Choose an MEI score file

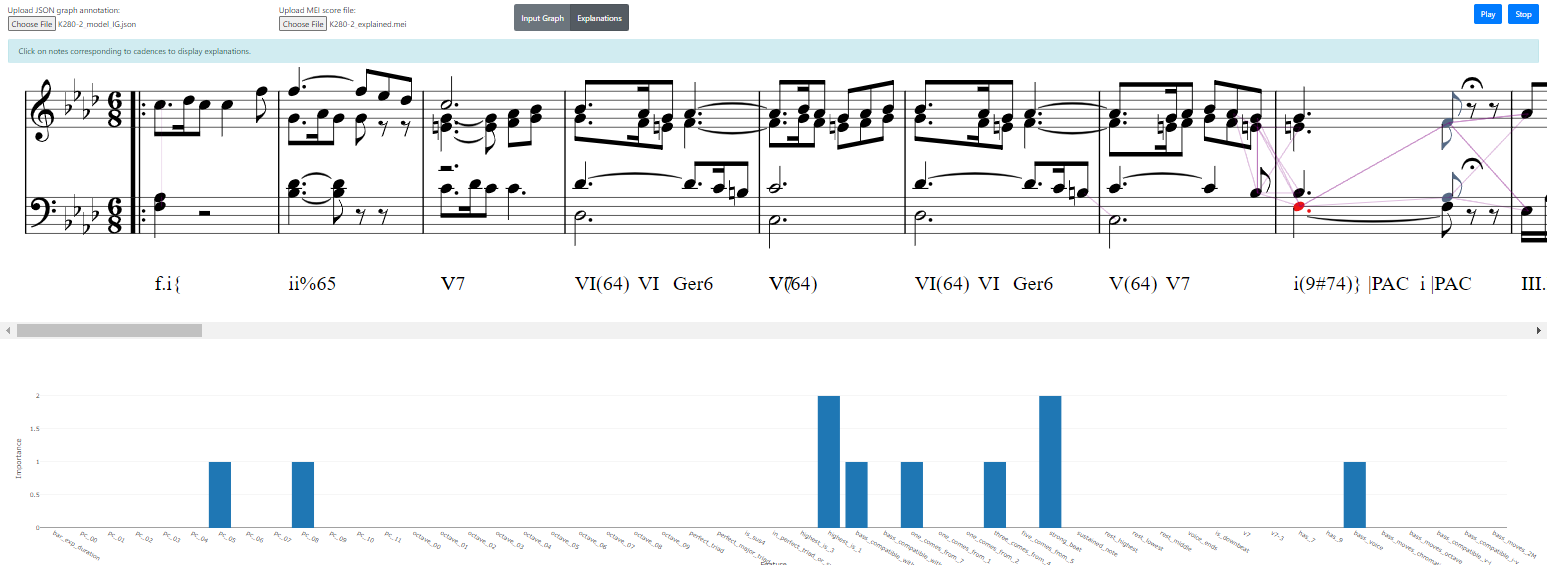302,24
